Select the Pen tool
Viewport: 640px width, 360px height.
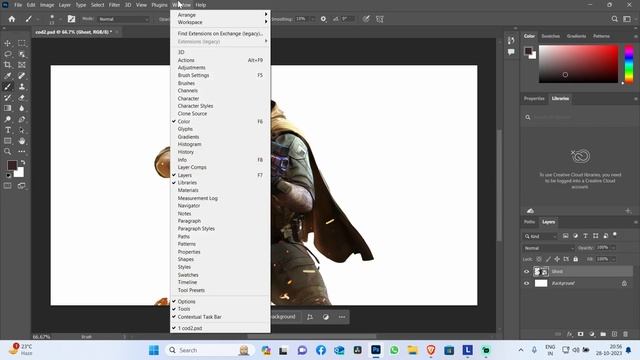[22, 119]
